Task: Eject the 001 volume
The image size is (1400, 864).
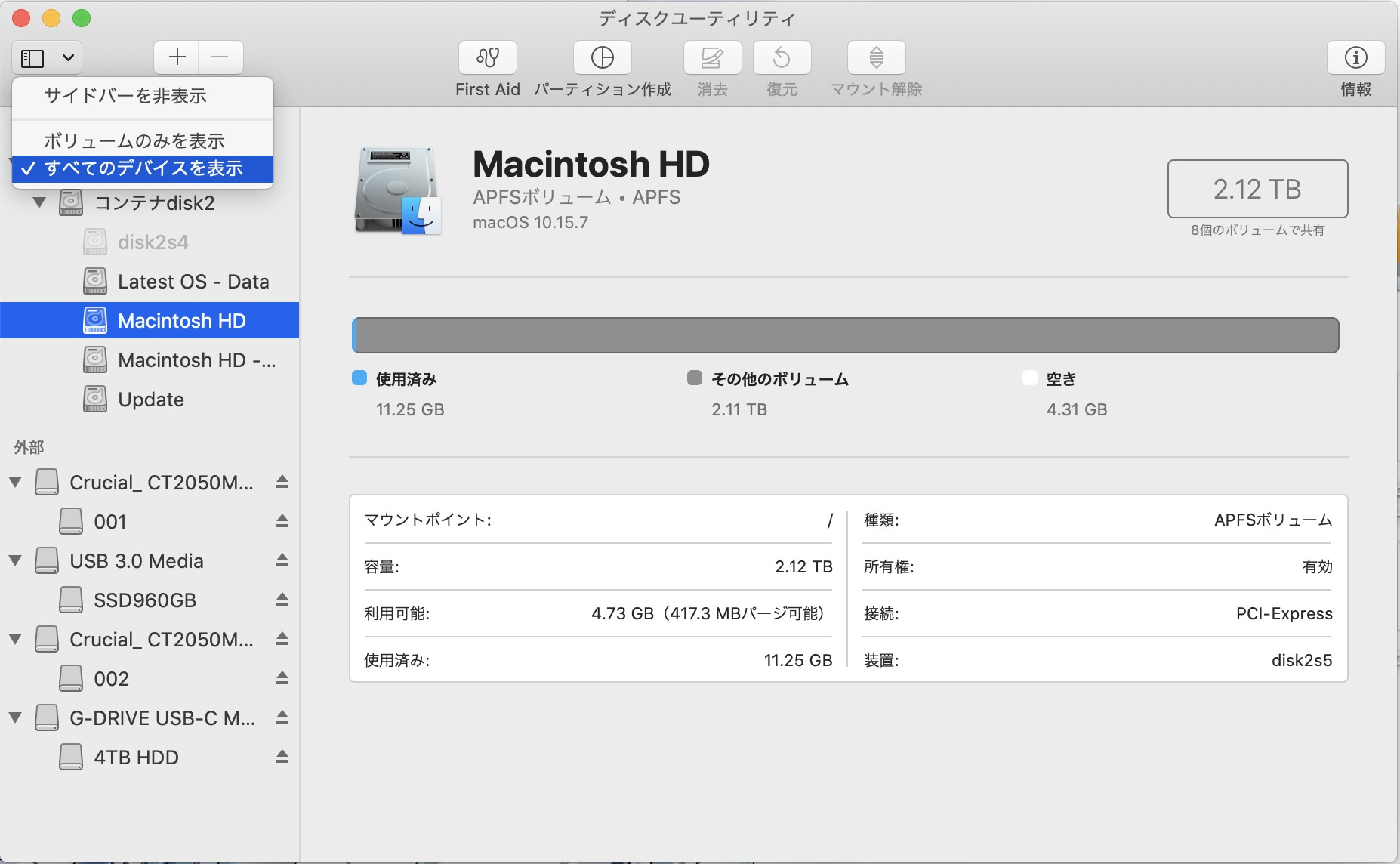Action: pos(282,521)
